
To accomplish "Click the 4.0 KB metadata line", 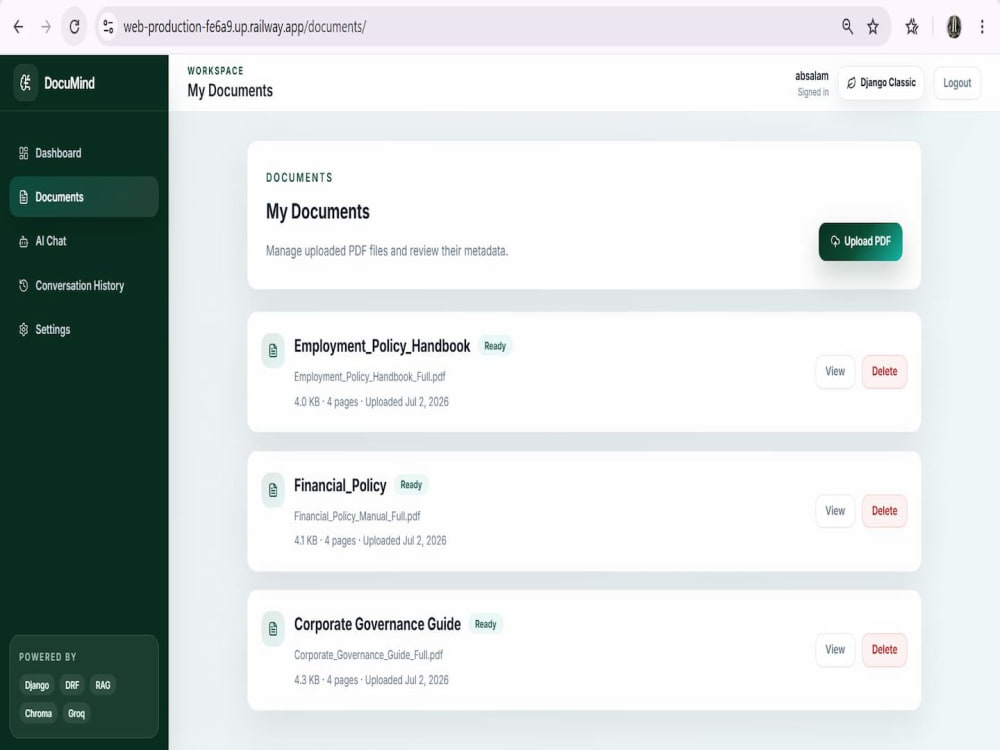I will [371, 402].
